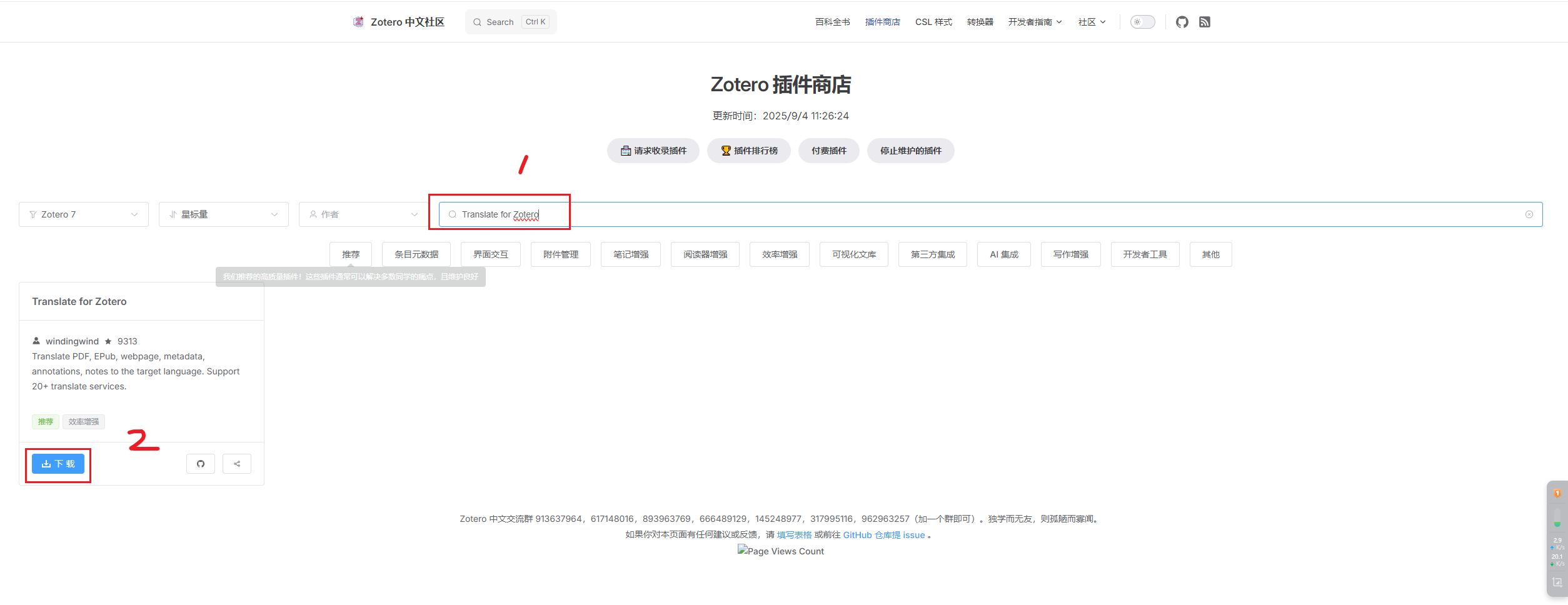Viewport: 1568px width, 605px height.
Task: Open the header Search box
Action: [x=511, y=22]
